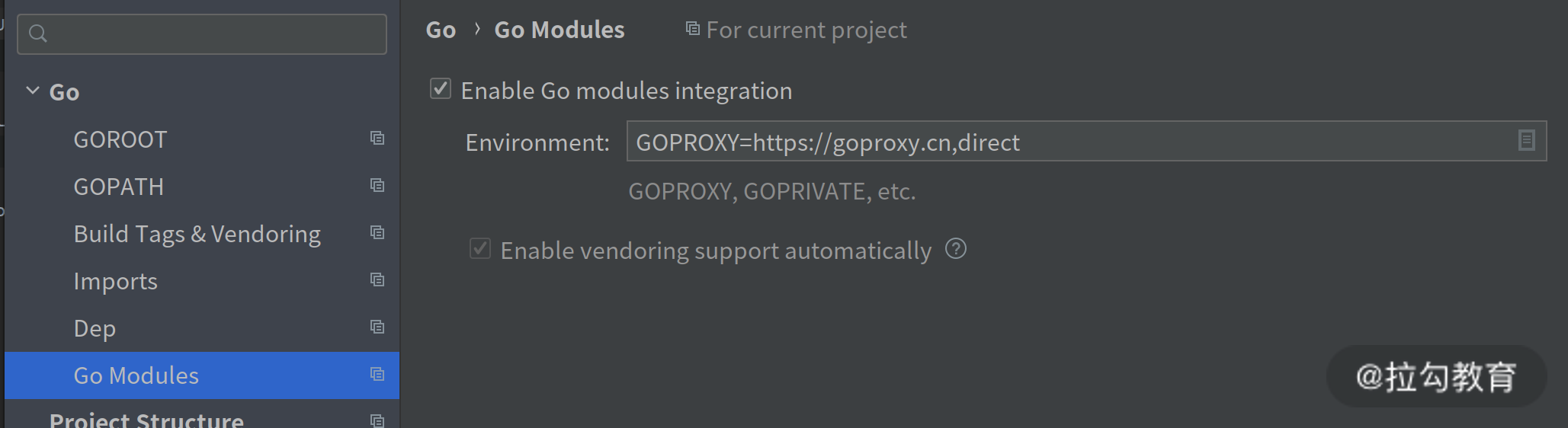
Task: Collapse the Go settings tree node
Action: click(33, 91)
